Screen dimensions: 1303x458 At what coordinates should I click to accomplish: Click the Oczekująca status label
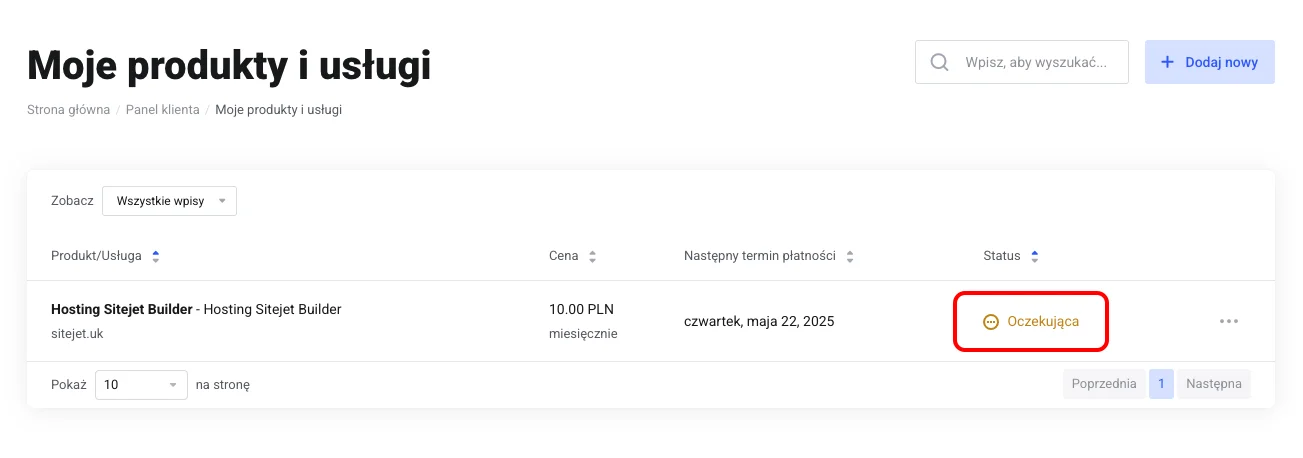(1043, 322)
